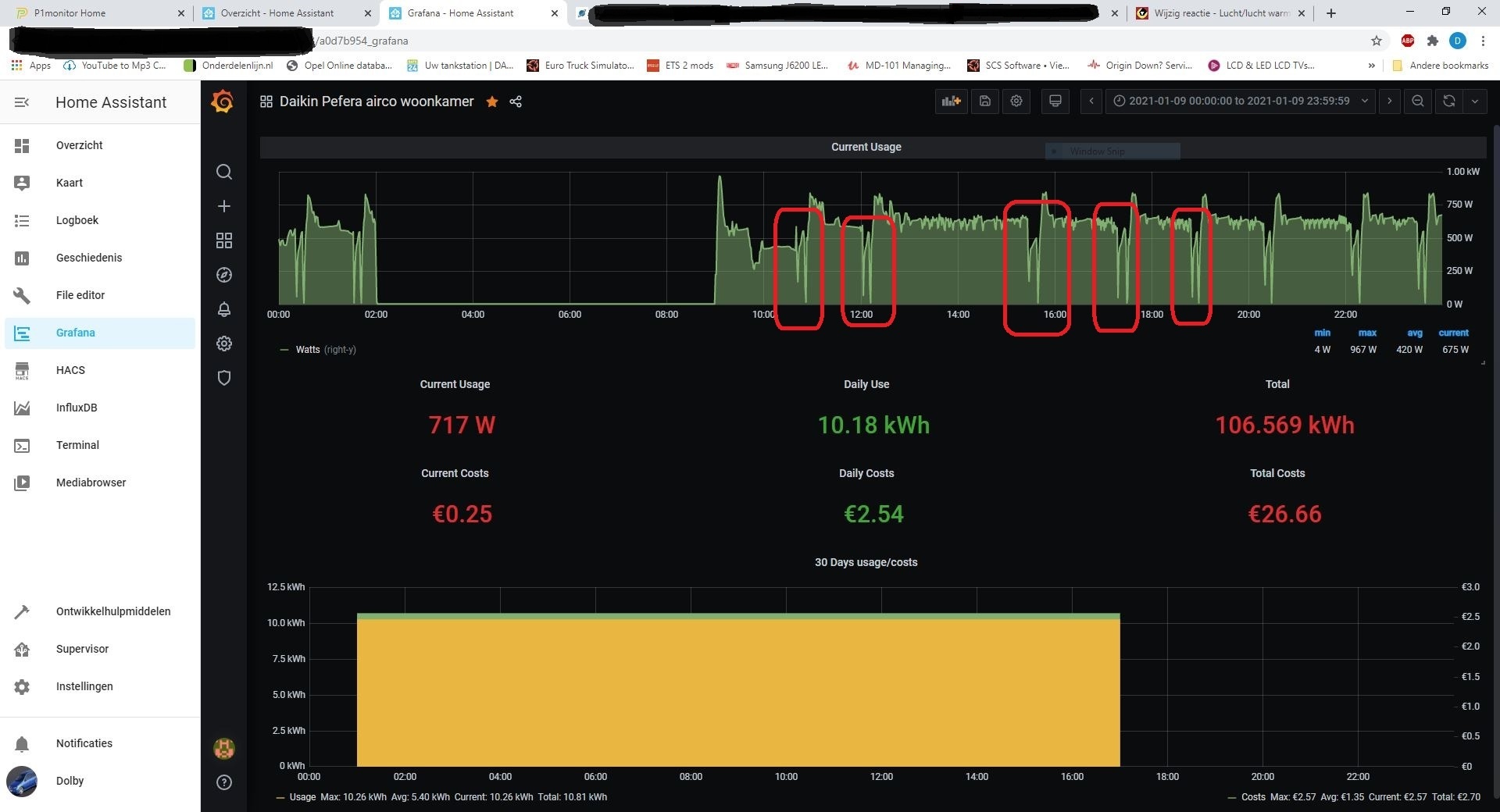
Task: Cycle view mode with monitor icon
Action: coord(1055,101)
